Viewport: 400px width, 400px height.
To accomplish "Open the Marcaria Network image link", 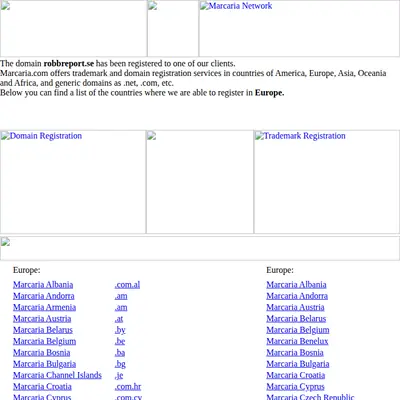I will tap(299, 28).
